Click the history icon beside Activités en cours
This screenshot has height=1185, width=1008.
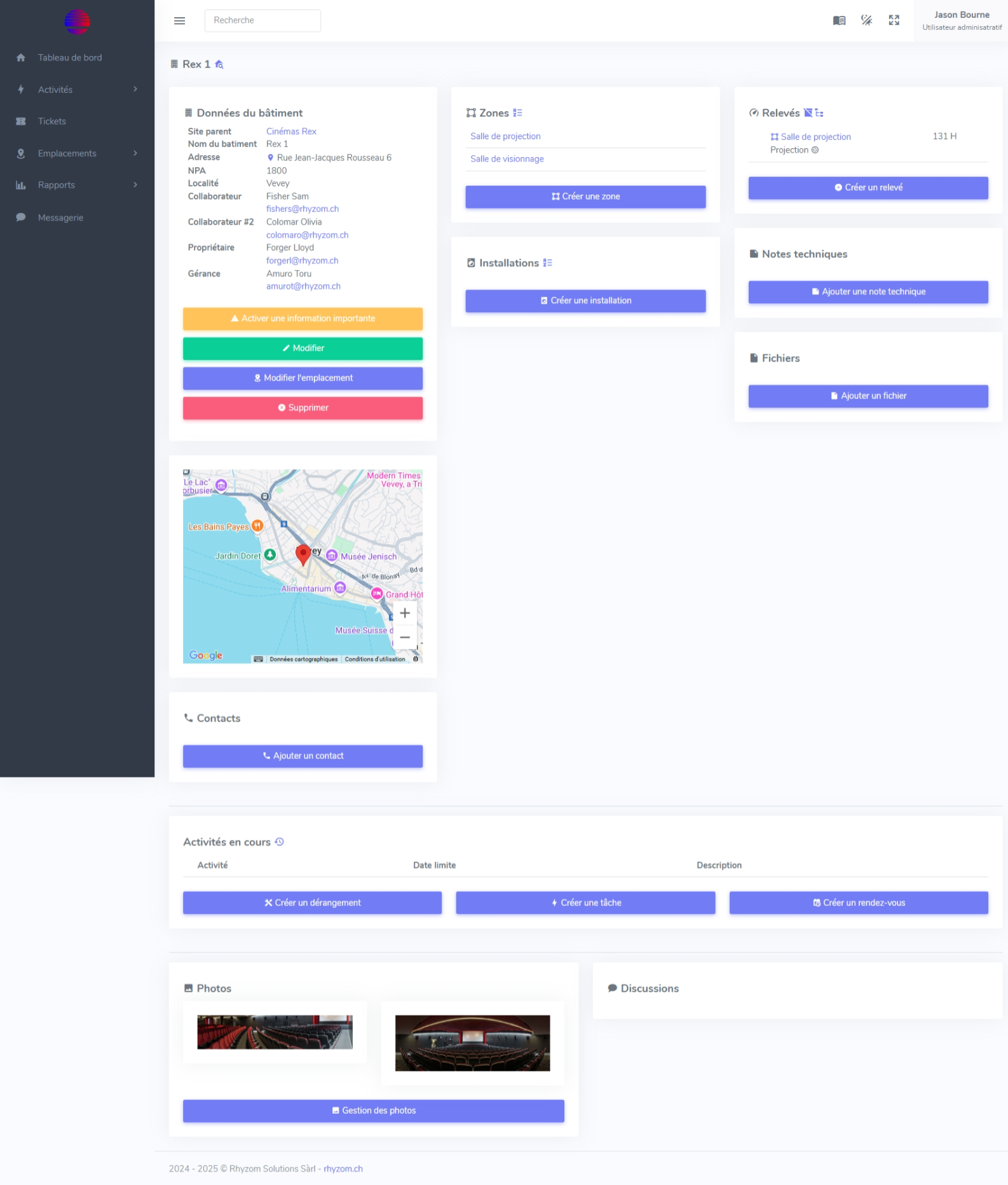[x=279, y=842]
